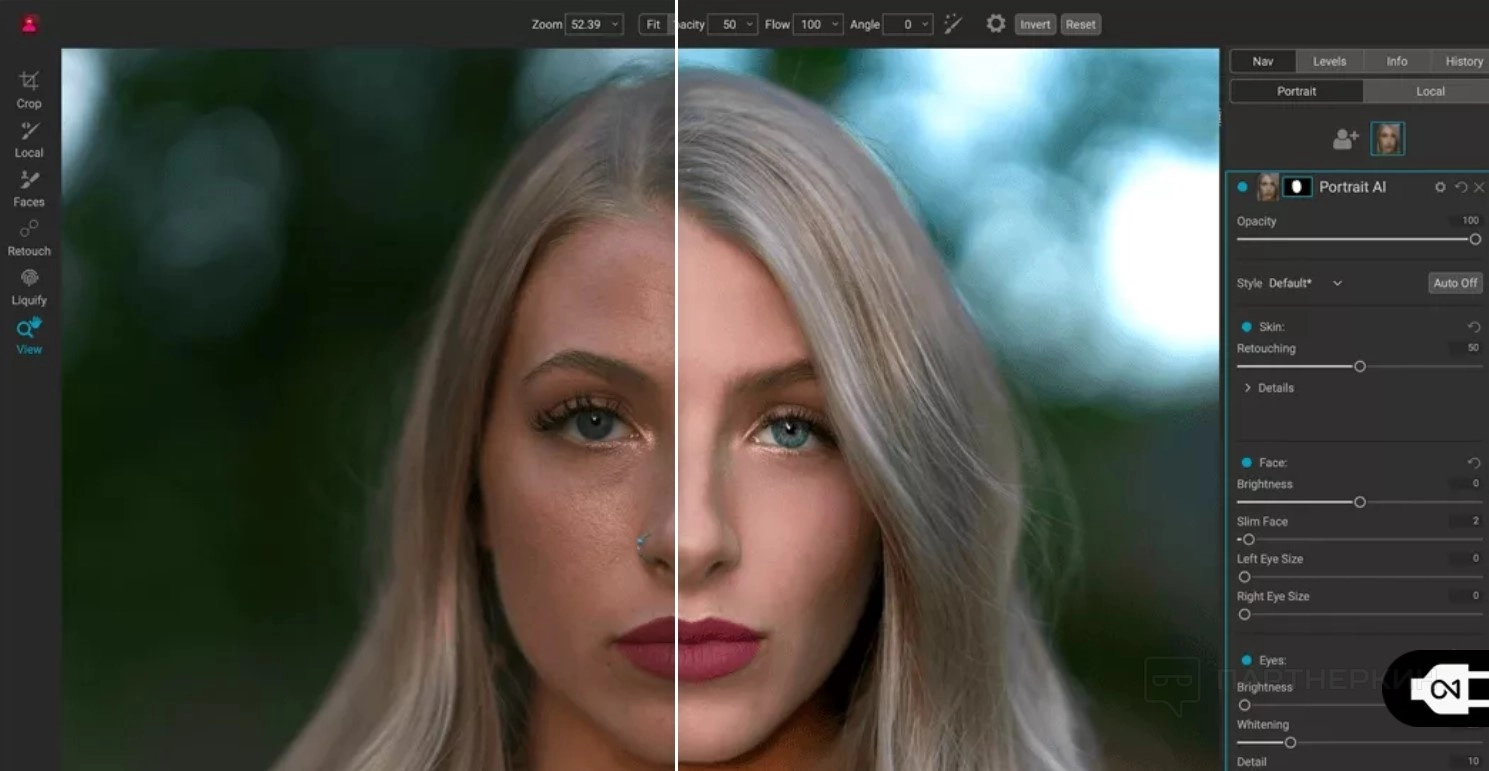Image resolution: width=1489 pixels, height=771 pixels.
Task: Expand the Skin Details section
Action: click(x=1248, y=388)
